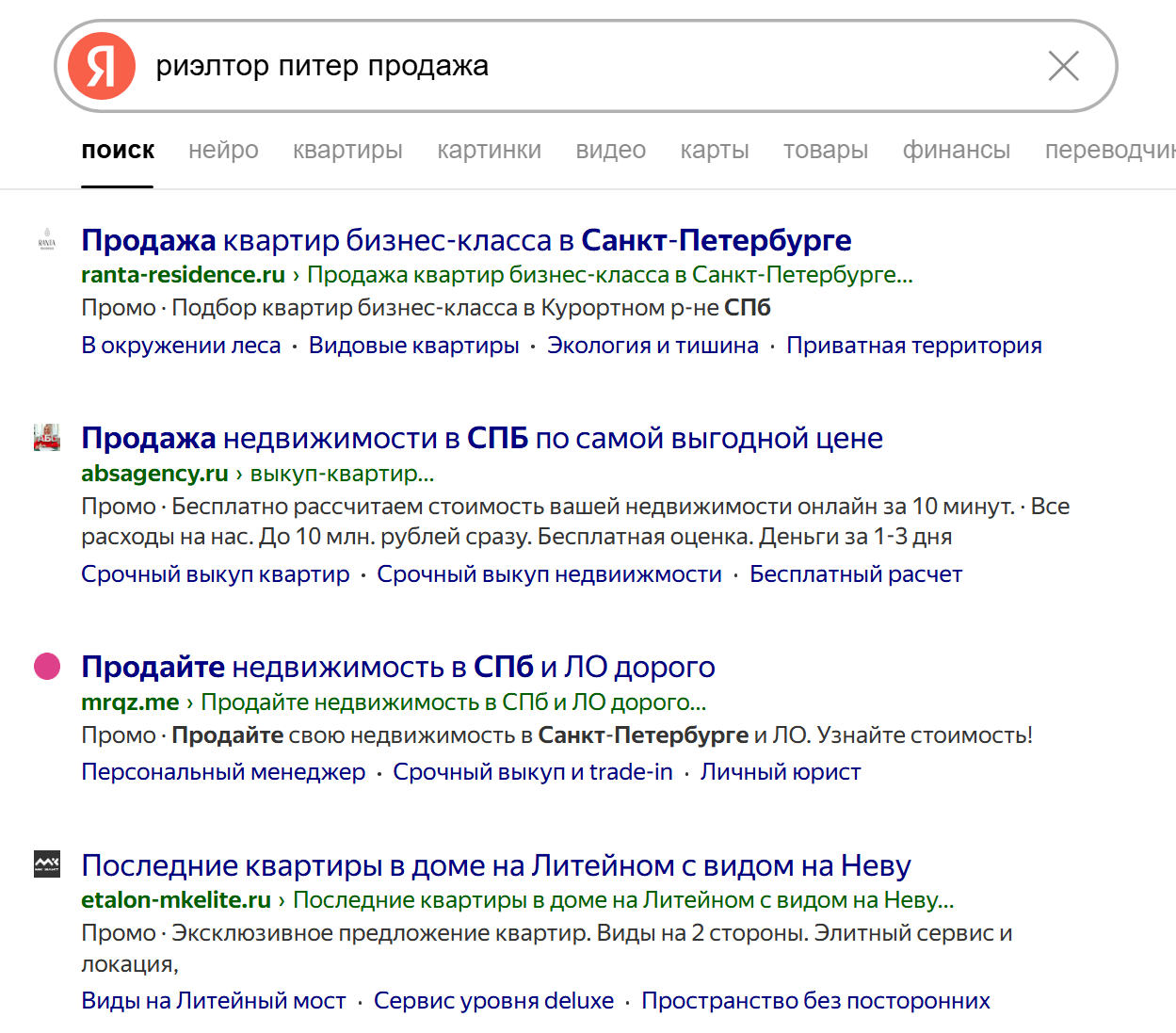The height and width of the screenshot is (1033, 1176).
Task: Click the ranta-residence site favicon
Action: pos(47,239)
